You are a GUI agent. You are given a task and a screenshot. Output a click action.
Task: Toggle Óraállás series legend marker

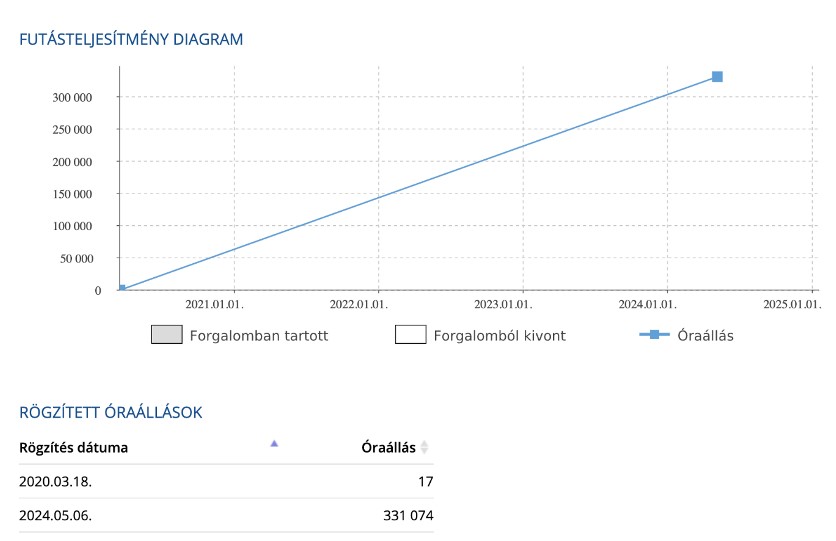click(654, 335)
